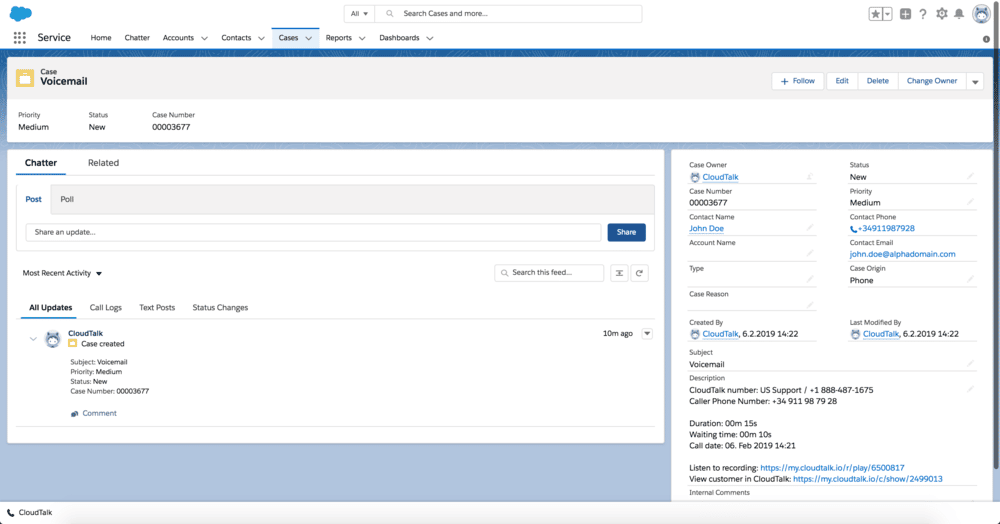
Task: Click the Share an update text box
Action: pyautogui.click(x=313, y=232)
